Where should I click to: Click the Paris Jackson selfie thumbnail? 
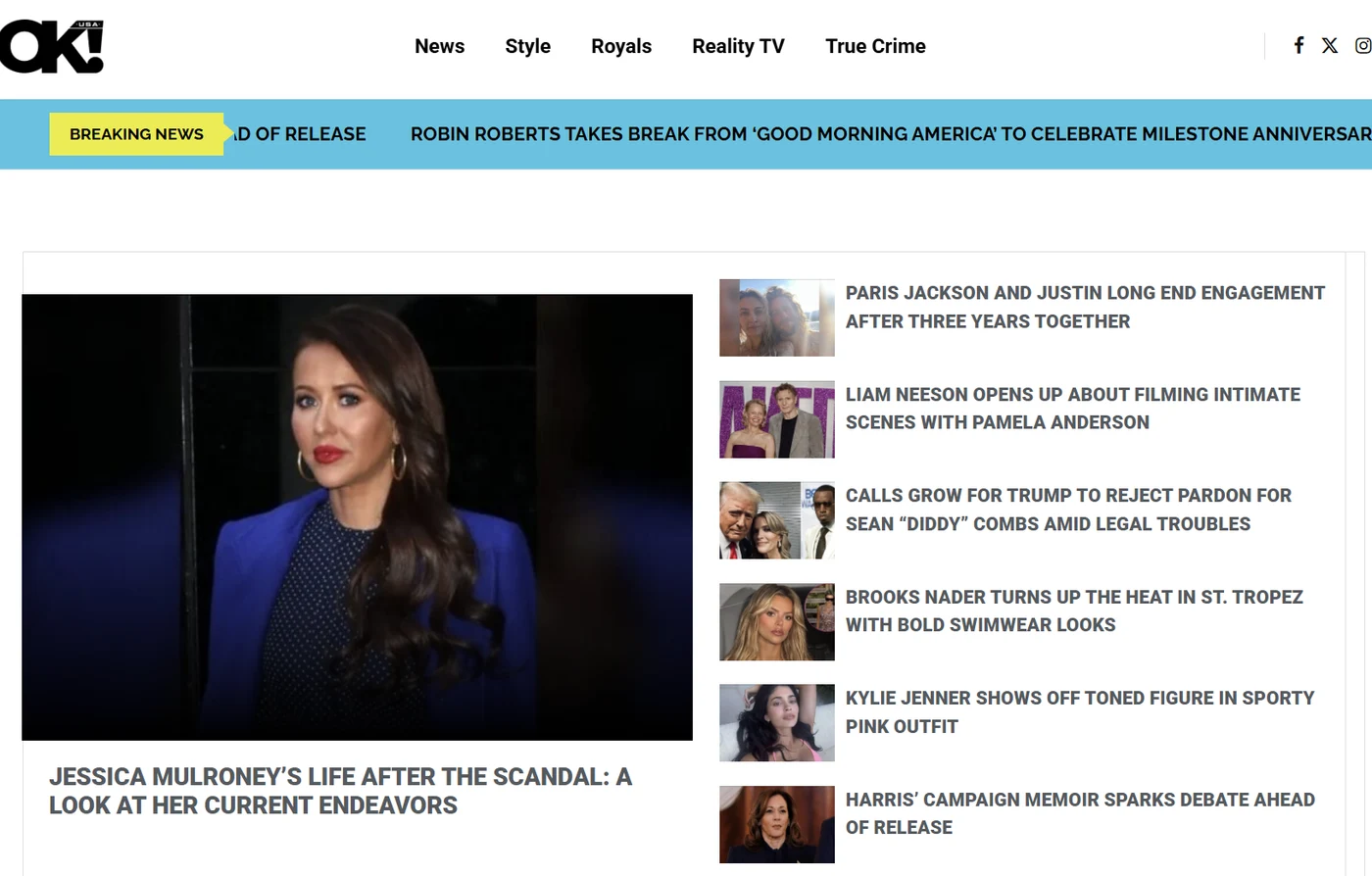click(x=777, y=317)
